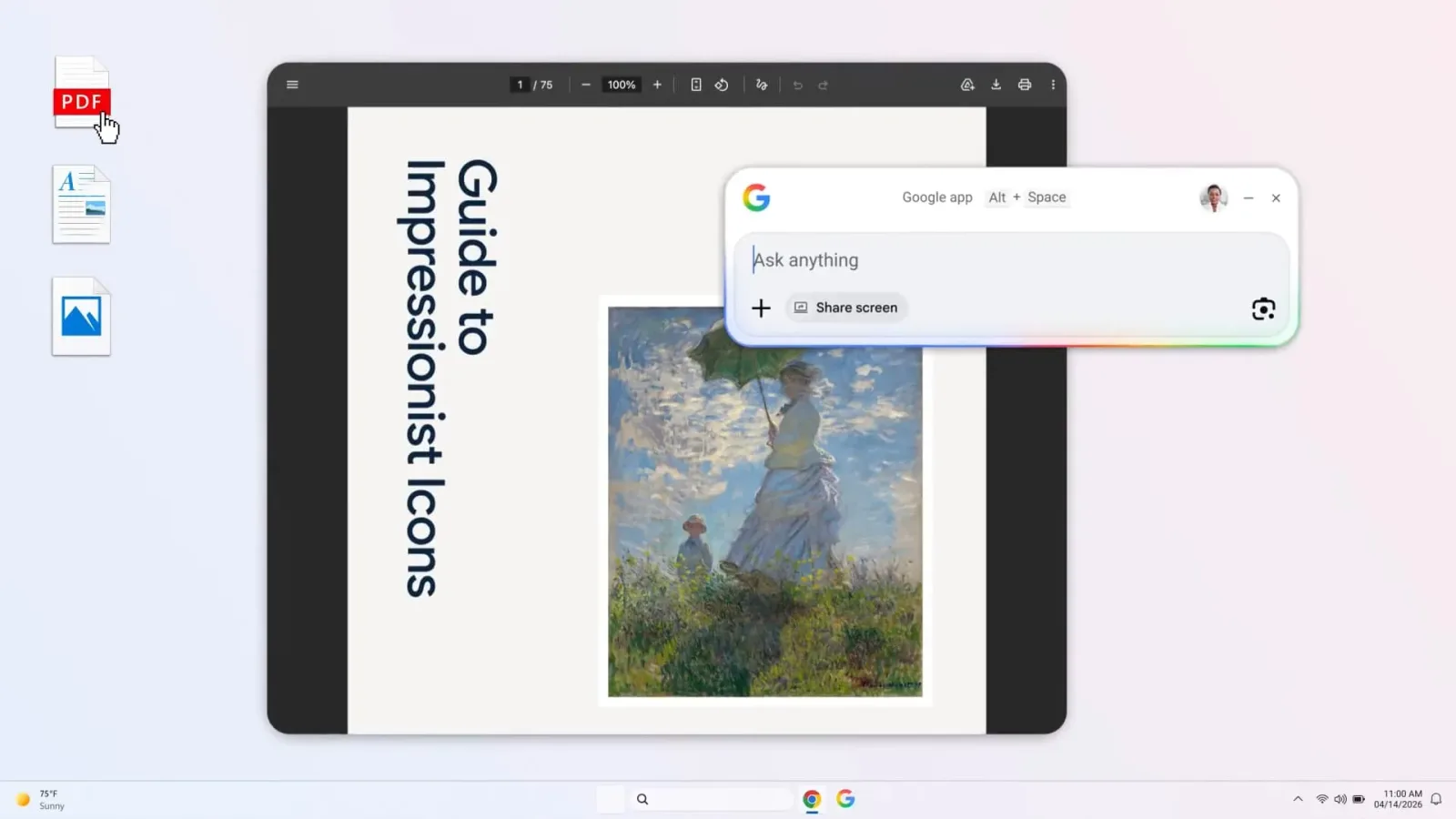Download the Impressionist Icons PDF
The image size is (1456, 819).
[x=996, y=85]
